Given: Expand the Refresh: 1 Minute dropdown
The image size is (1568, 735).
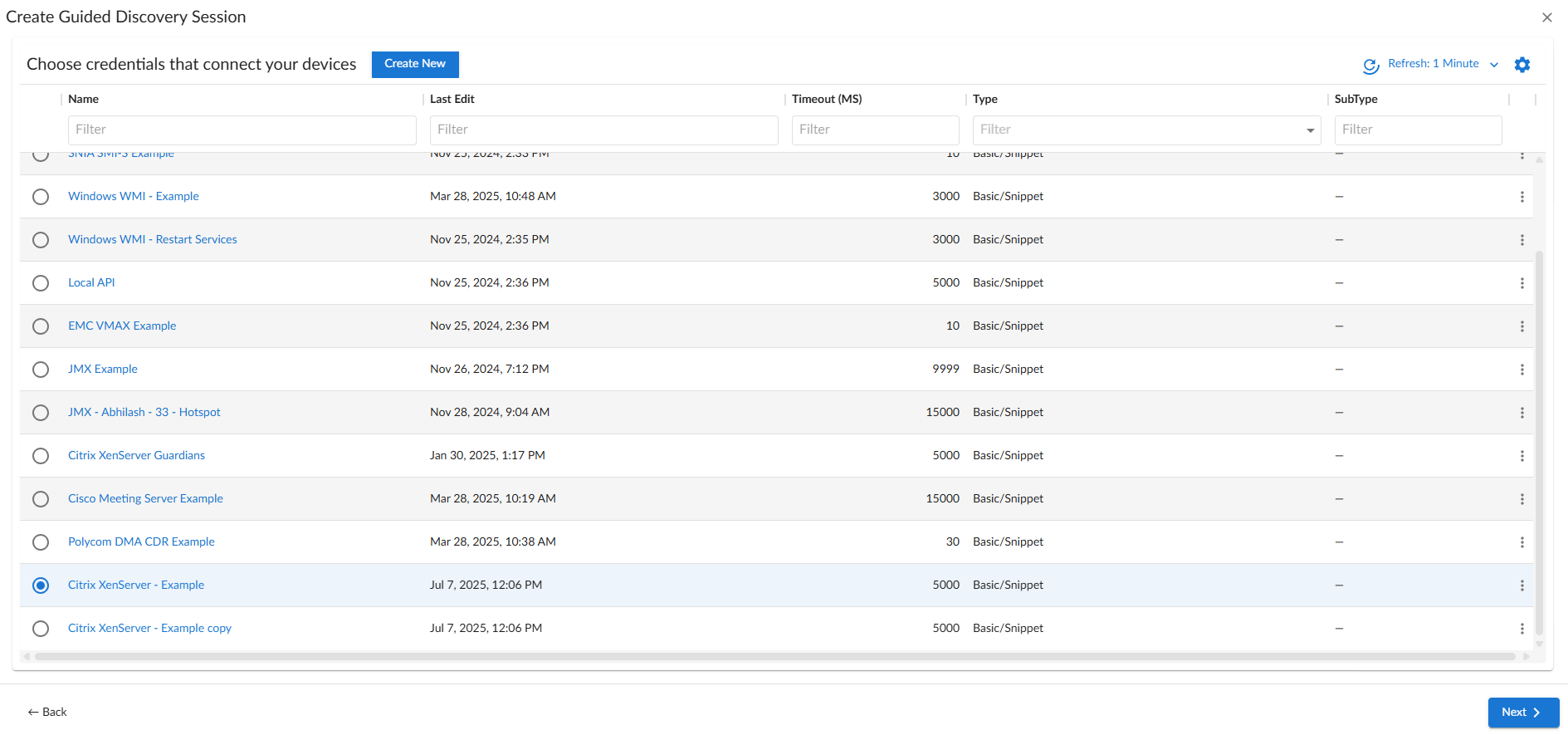Looking at the screenshot, I should coord(1493,65).
